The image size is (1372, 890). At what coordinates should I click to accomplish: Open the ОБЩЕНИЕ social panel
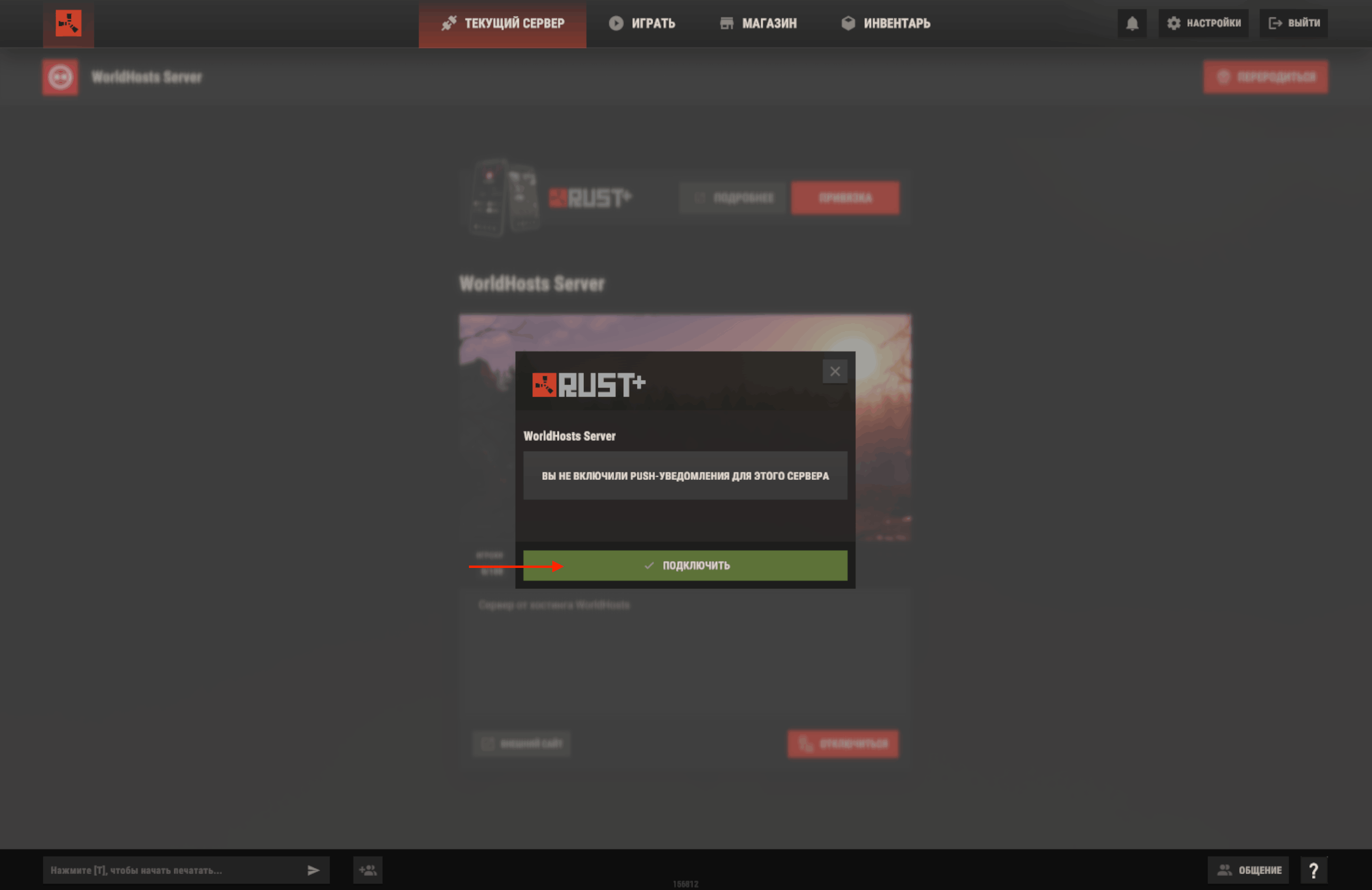[x=1248, y=870]
